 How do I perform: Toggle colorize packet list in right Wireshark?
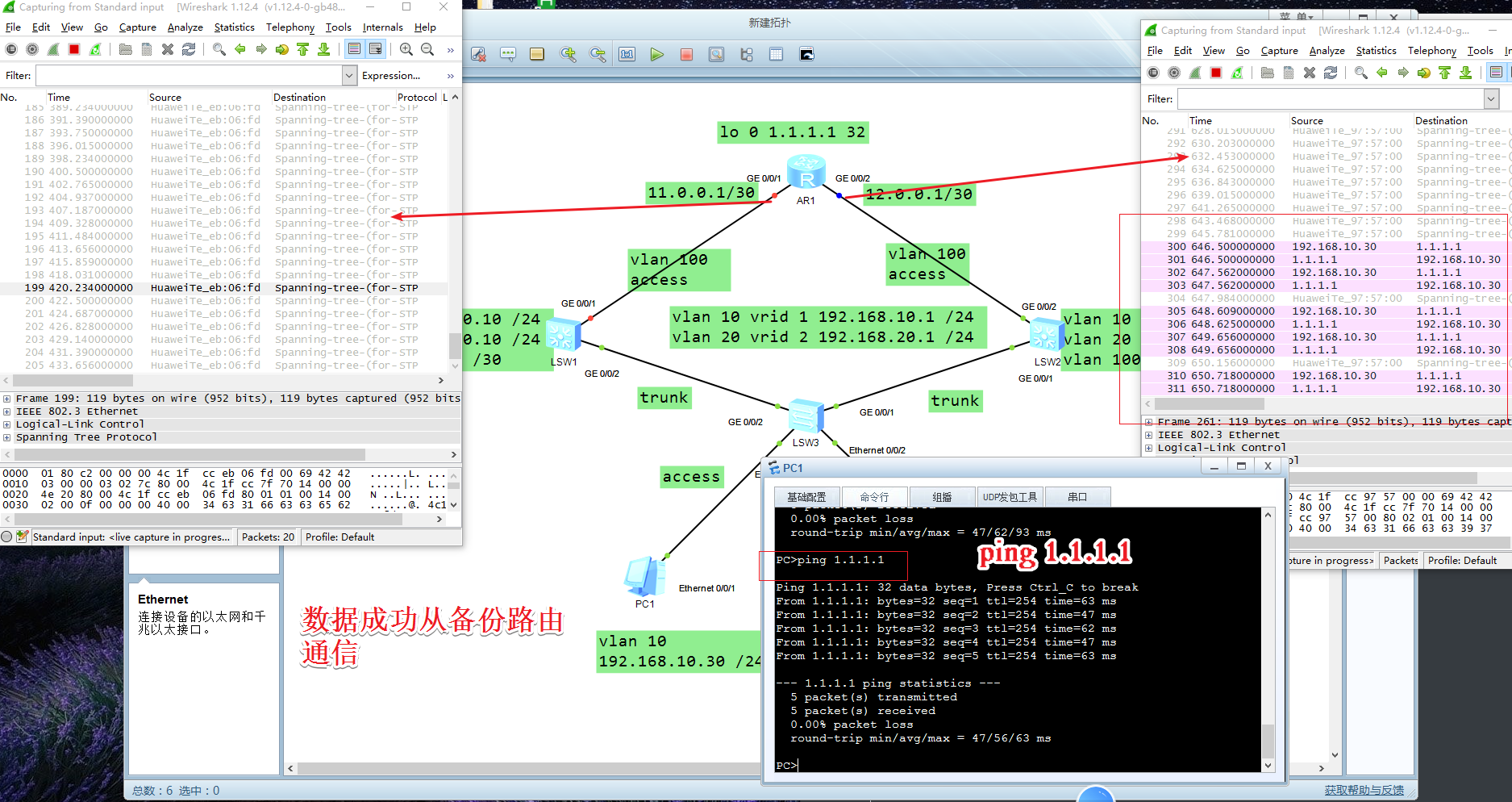tap(1496, 73)
